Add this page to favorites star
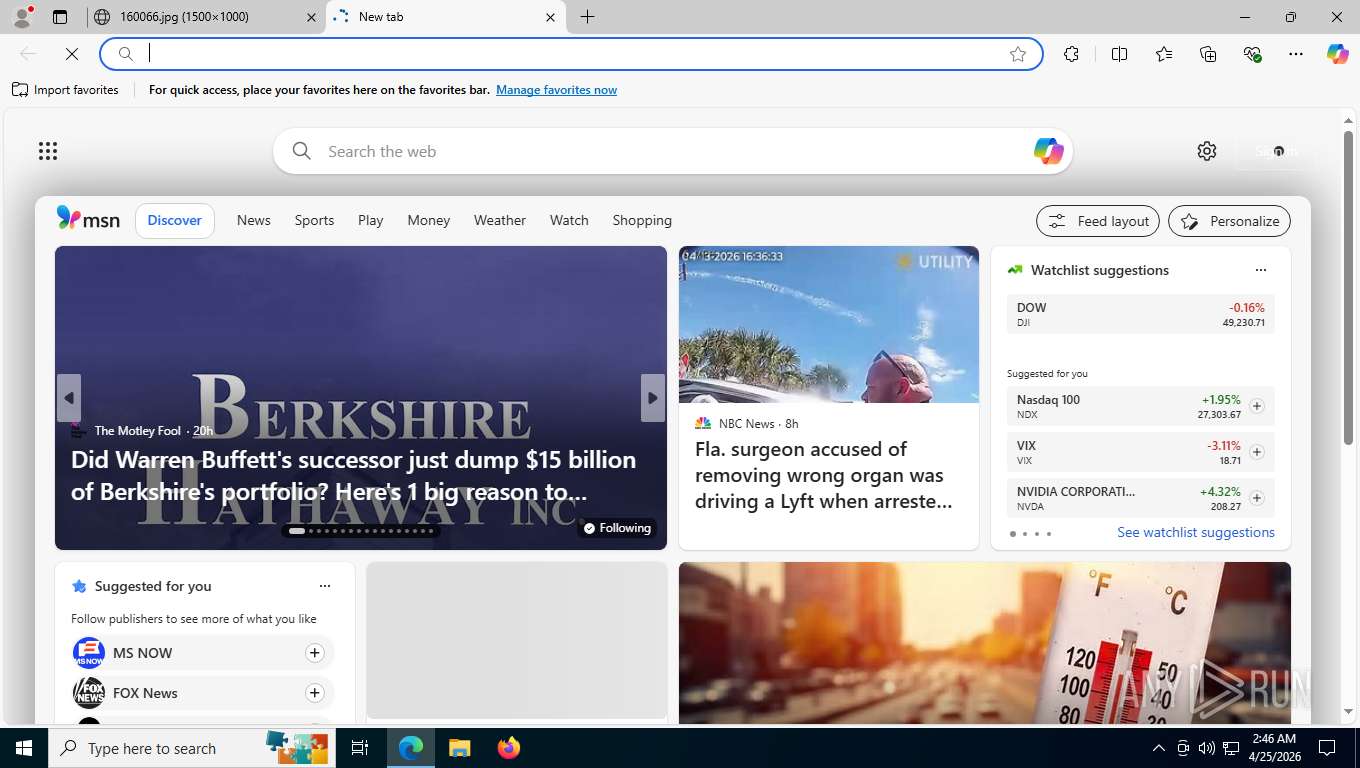 coord(1018,54)
